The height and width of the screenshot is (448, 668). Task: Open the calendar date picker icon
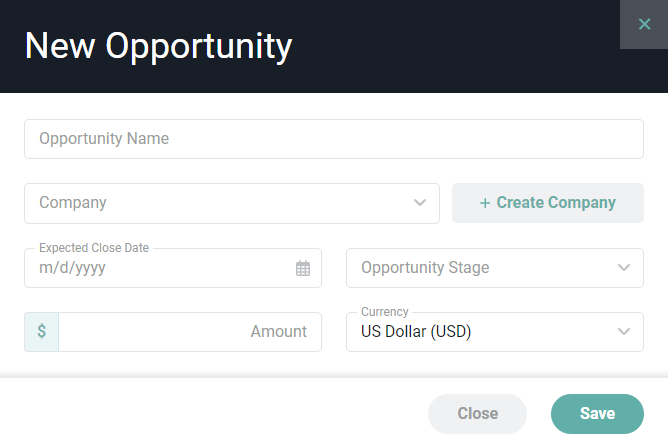click(303, 268)
